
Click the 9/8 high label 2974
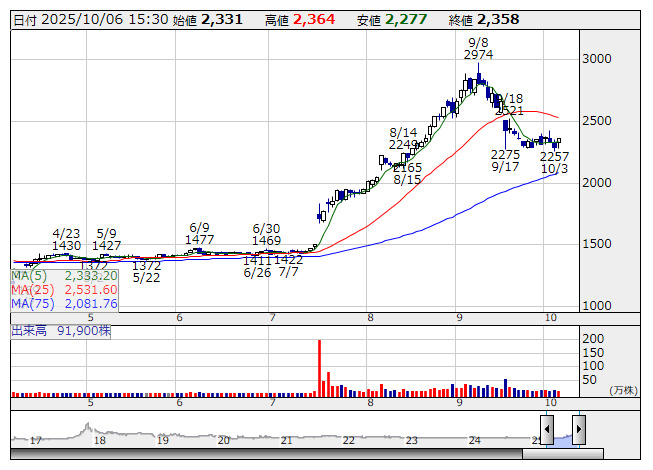point(479,55)
